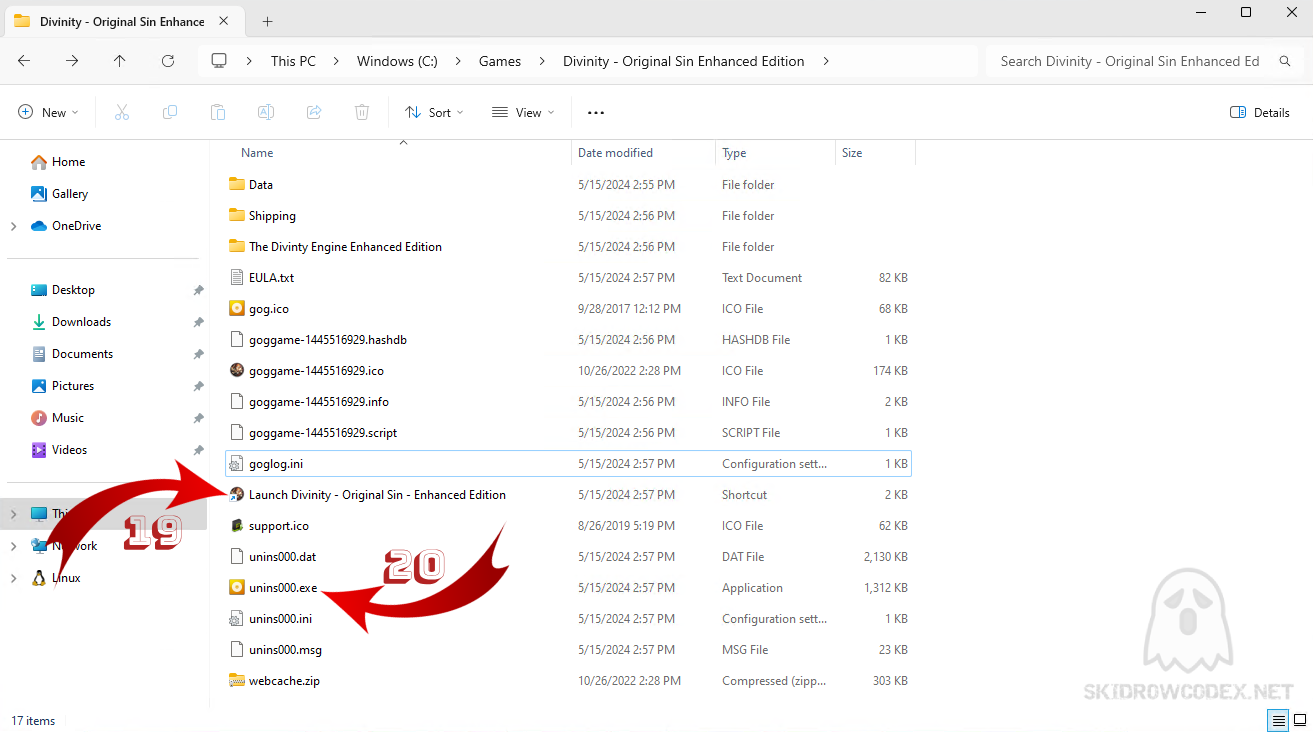This screenshot has width=1313, height=732.
Task: Select the goglog.ini file icon
Action: pos(237,463)
